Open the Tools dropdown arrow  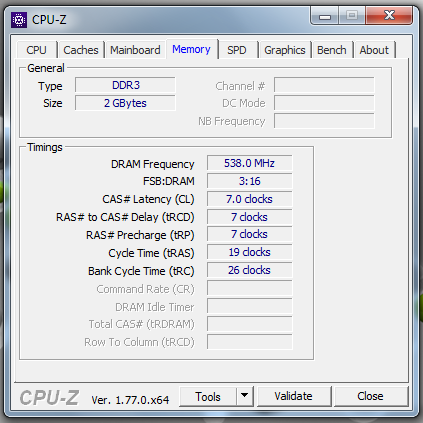click(245, 396)
